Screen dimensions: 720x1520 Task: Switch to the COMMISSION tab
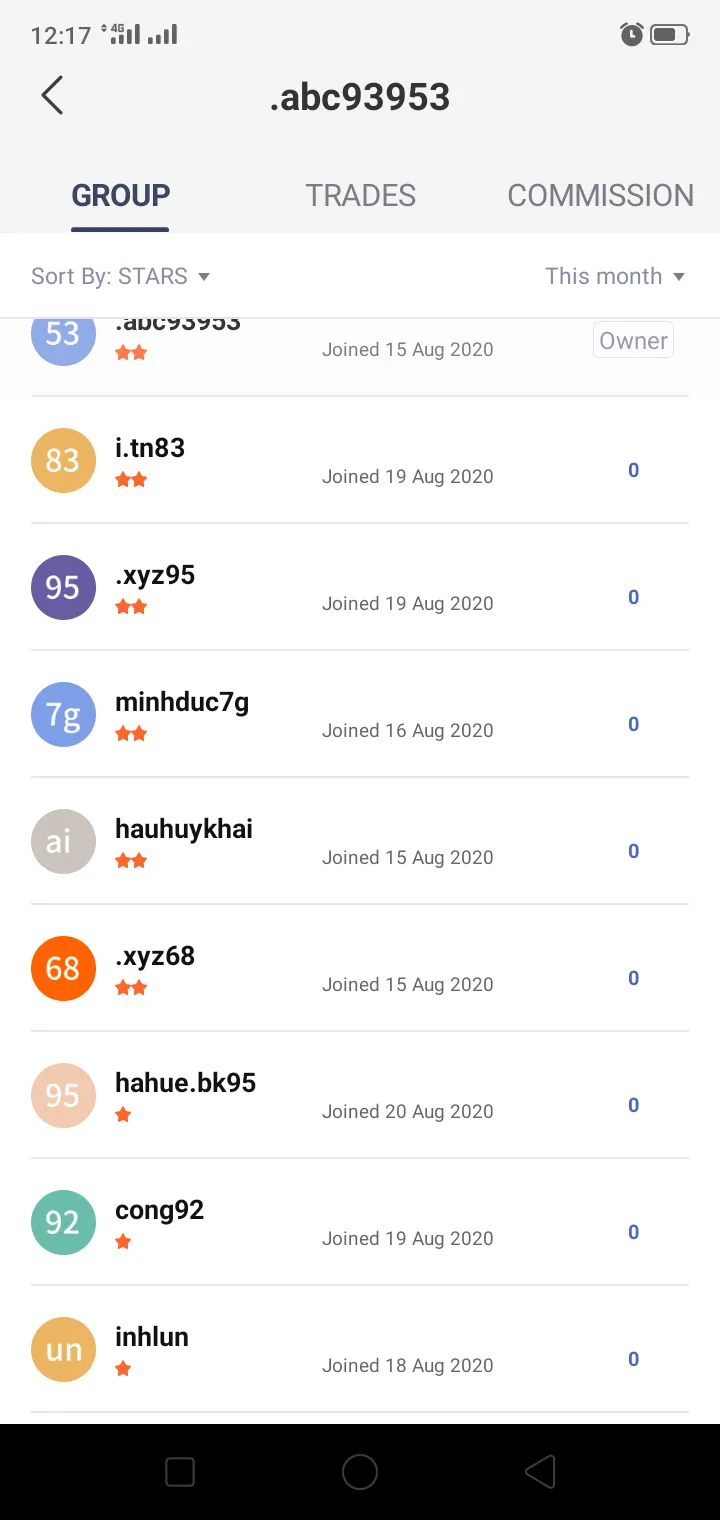(600, 195)
